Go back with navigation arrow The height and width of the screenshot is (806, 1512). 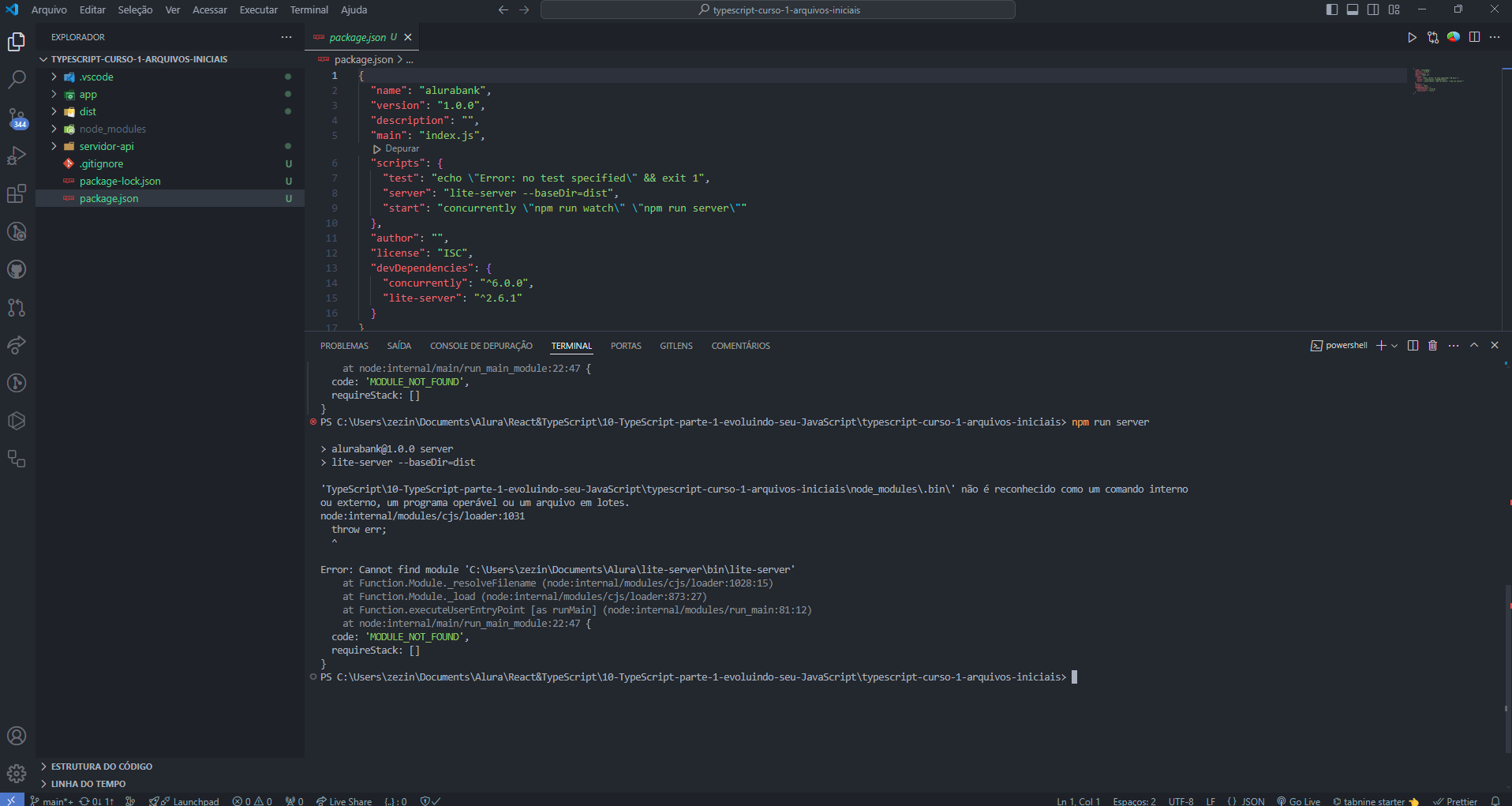pos(503,9)
